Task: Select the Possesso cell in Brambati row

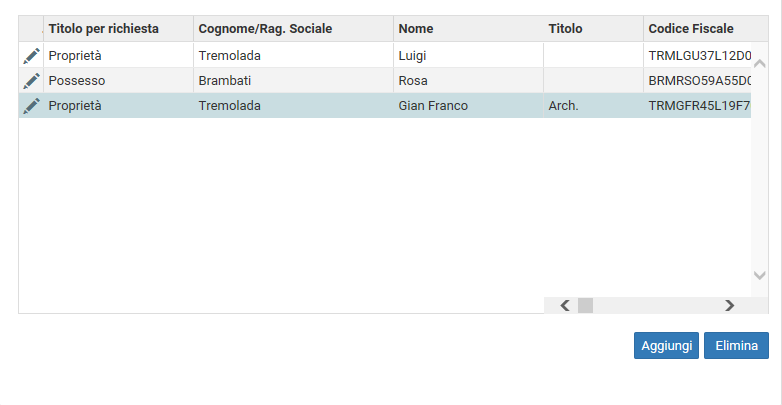Action: click(x=119, y=80)
